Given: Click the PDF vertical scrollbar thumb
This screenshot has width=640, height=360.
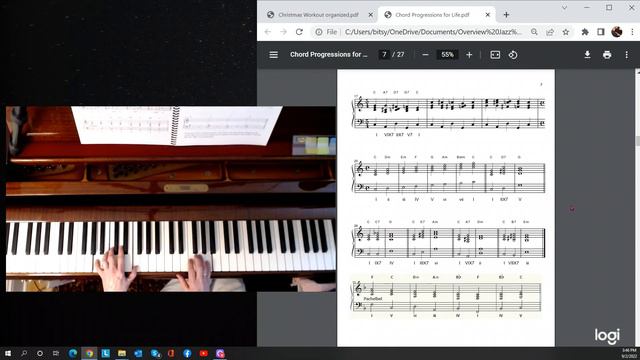Looking at the screenshot, I should coord(638,141).
